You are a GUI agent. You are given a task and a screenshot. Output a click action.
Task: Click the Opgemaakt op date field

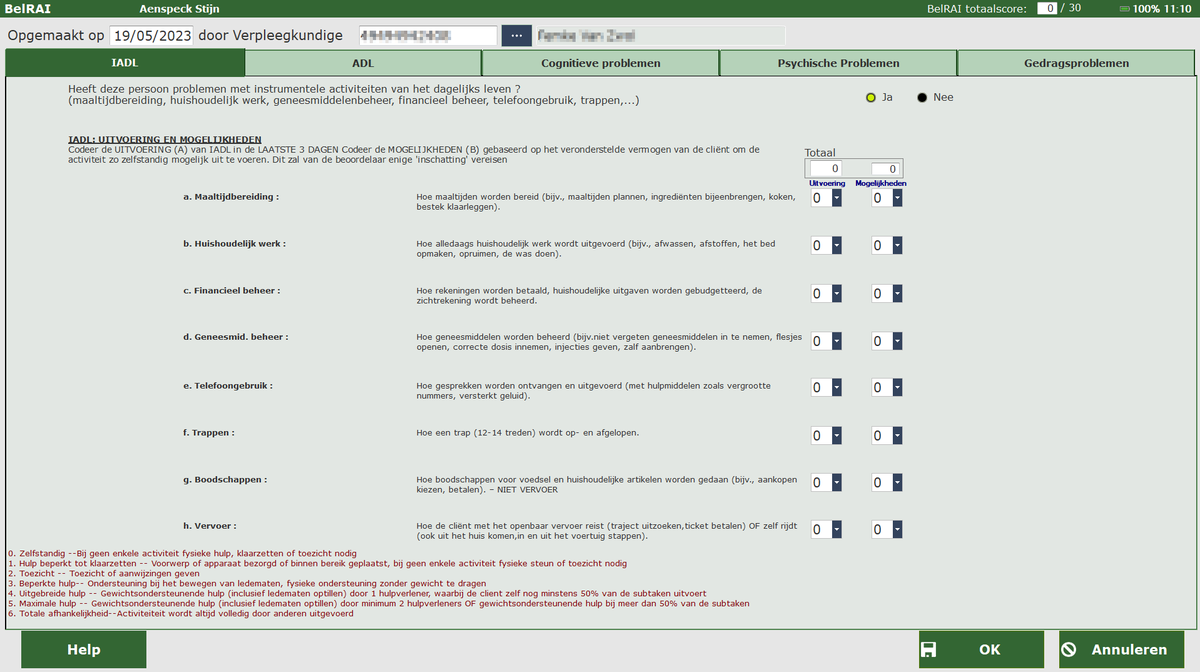[x=151, y=36]
